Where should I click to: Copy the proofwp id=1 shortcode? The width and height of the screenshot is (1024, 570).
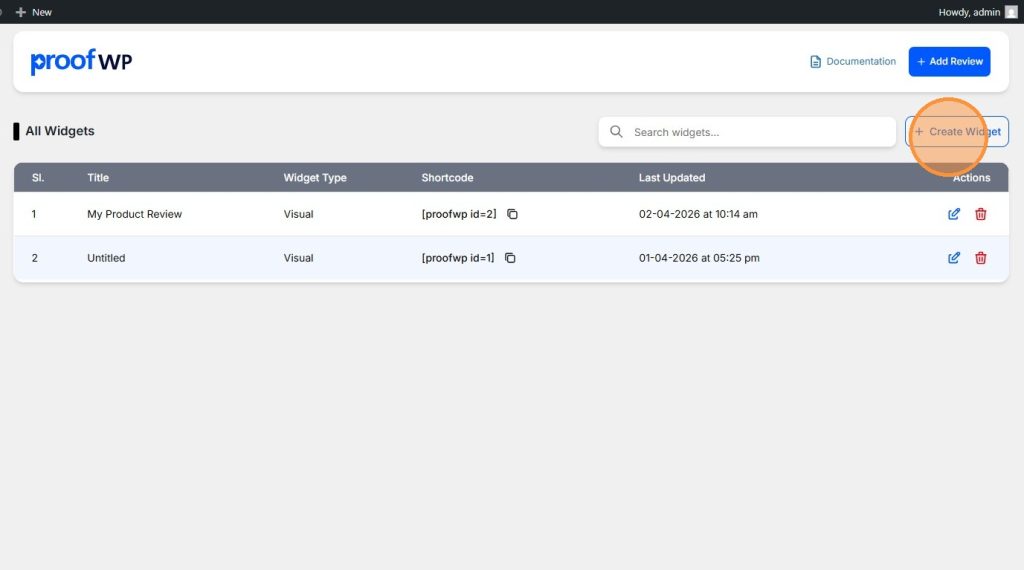[x=510, y=258]
